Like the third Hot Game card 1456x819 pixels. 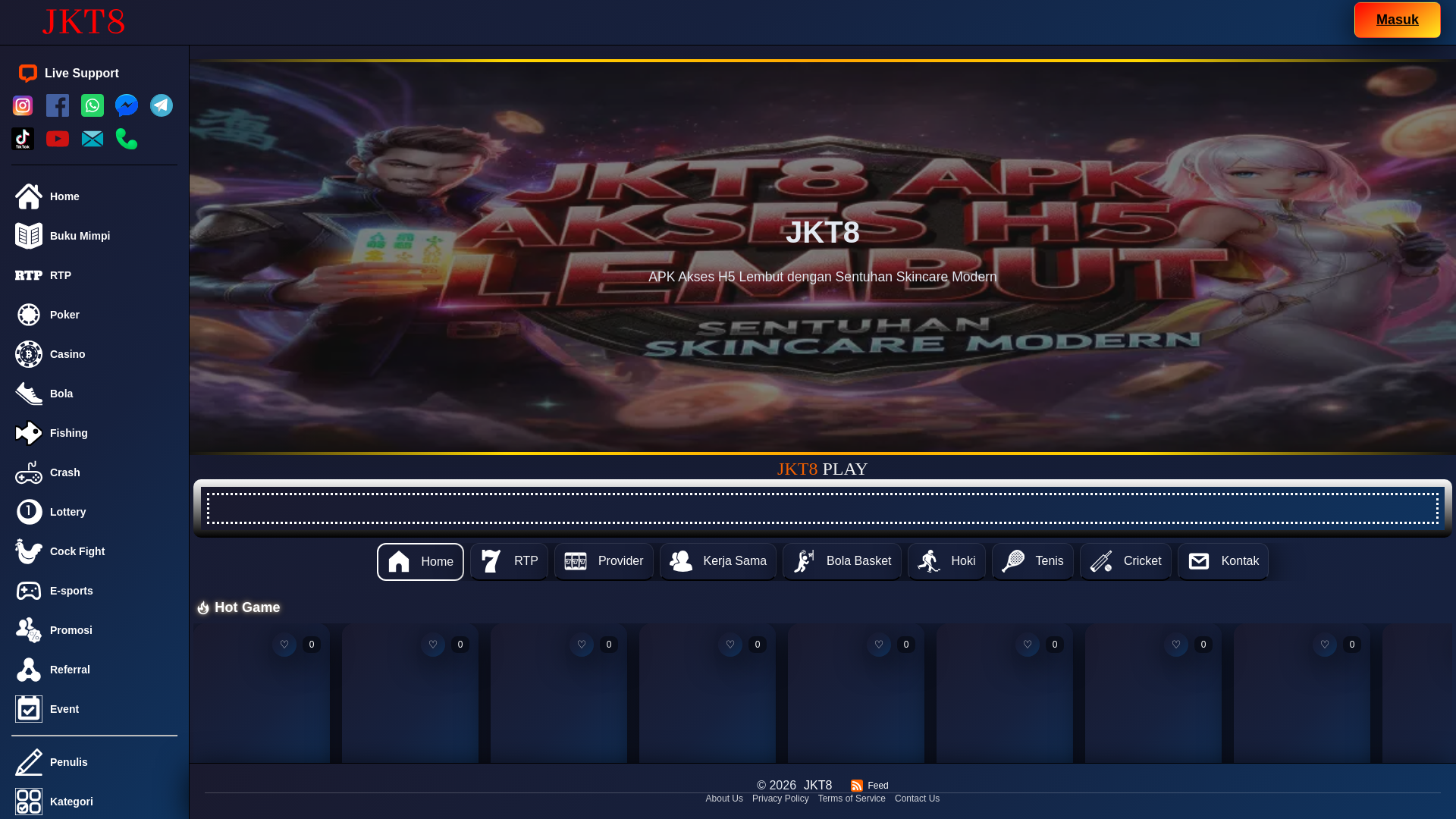point(582,645)
